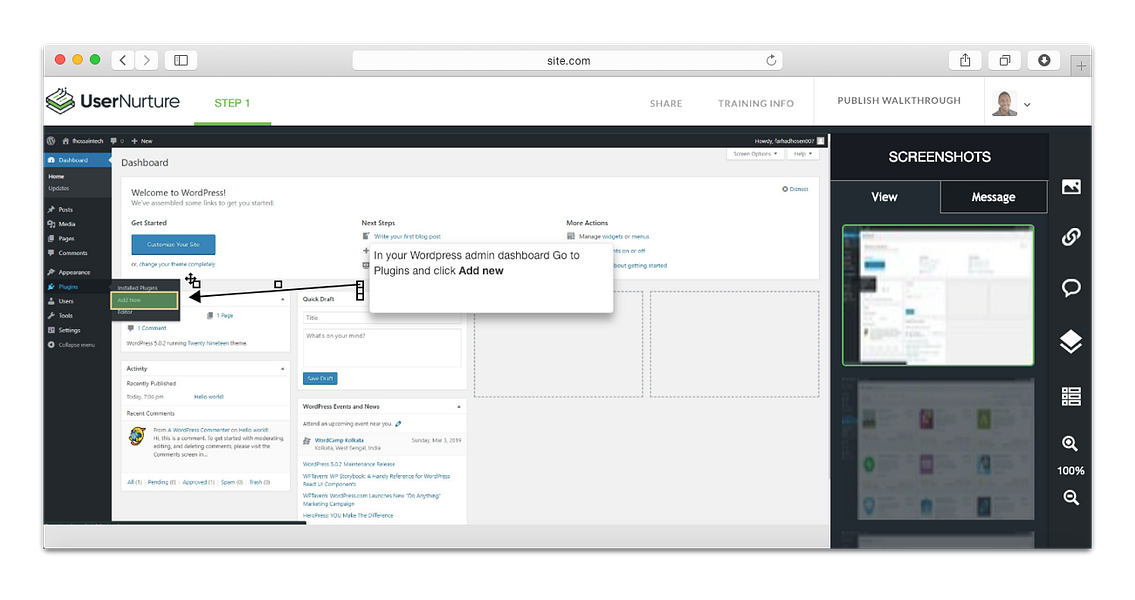Screen dimensions: 1135x600
Task: Click the Dashboard item in WordPress sidebar
Action: pos(77,160)
